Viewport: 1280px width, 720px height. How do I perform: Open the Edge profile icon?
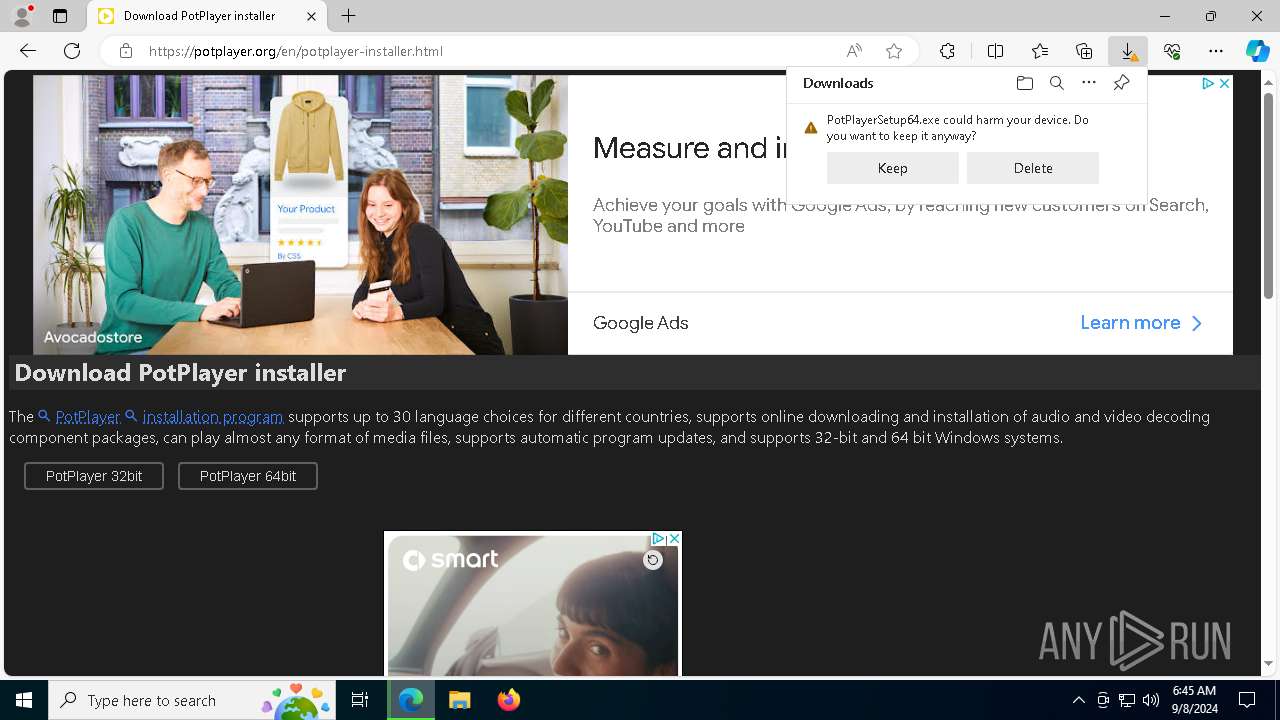(22, 16)
